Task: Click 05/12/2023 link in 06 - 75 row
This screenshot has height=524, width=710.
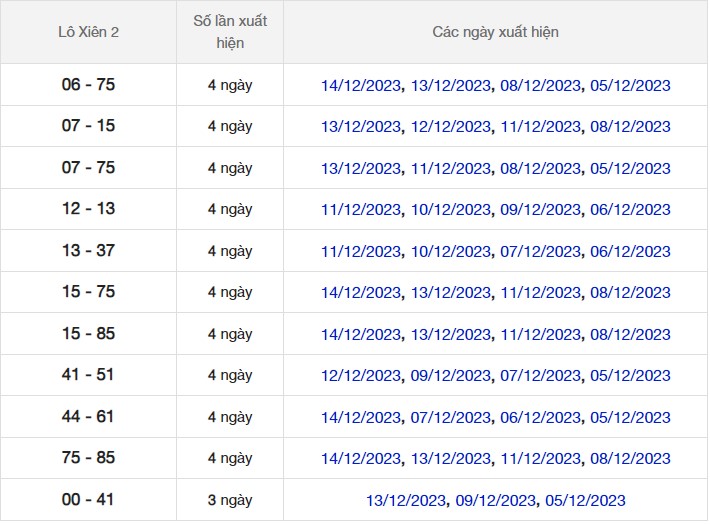Action: point(630,86)
